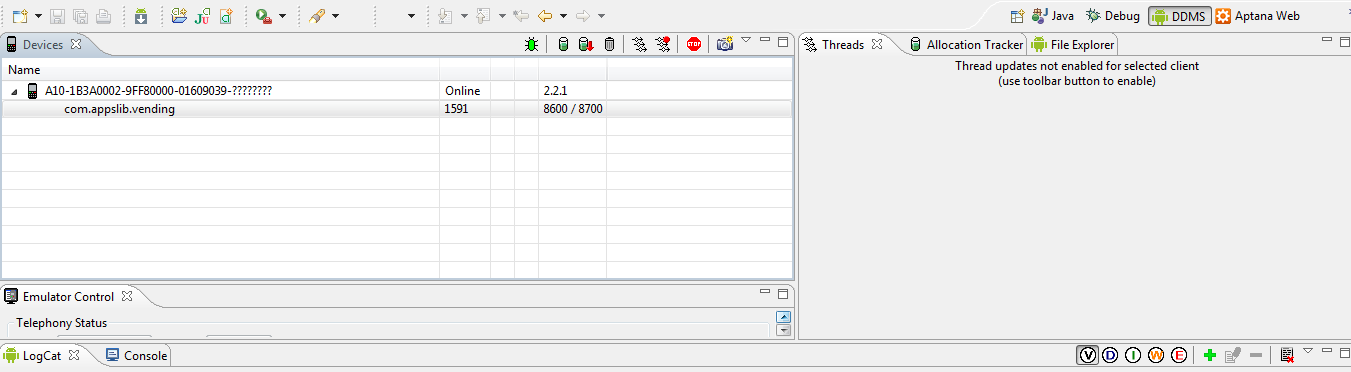
Task: Select the com.appslib.vending process row
Action: [x=397, y=109]
